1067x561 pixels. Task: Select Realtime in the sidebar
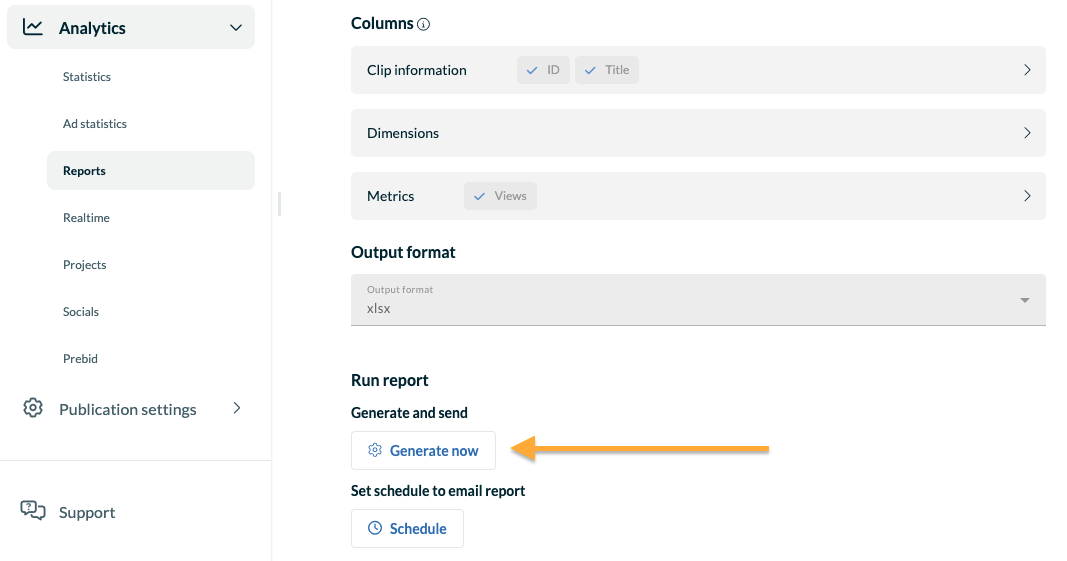click(x=86, y=218)
